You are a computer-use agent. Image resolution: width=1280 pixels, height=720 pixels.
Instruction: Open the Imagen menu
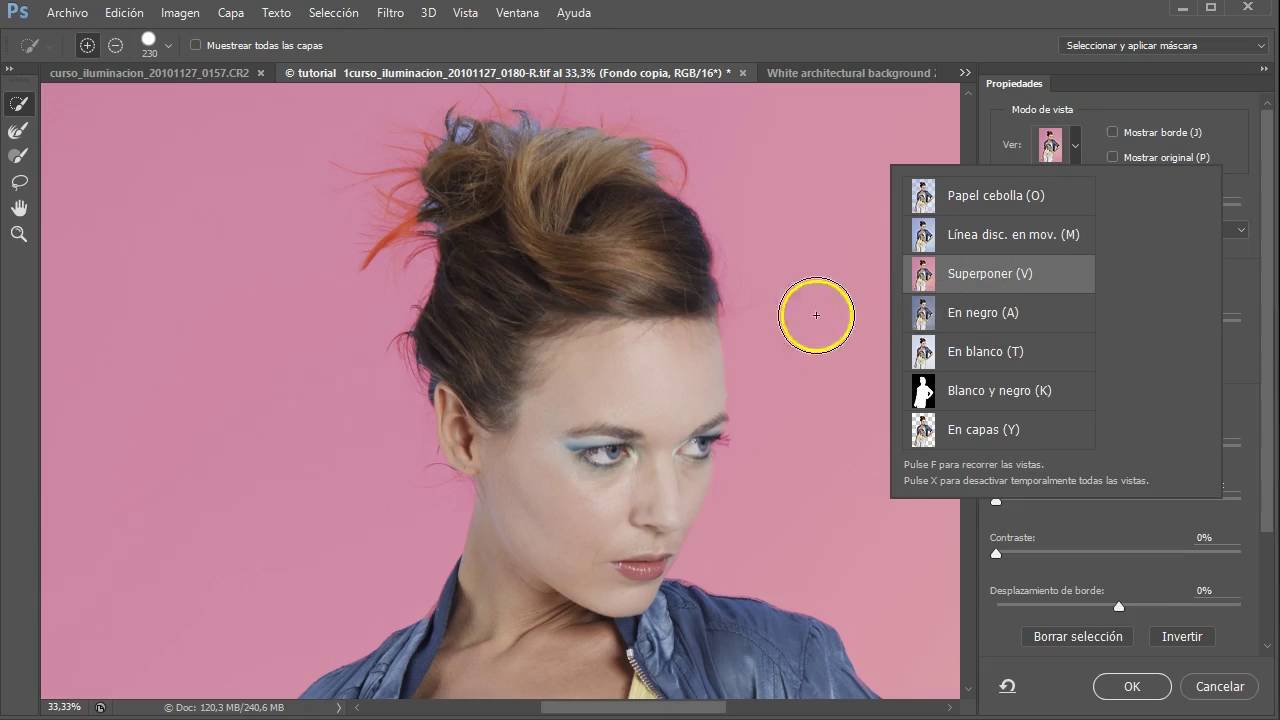[x=180, y=13]
